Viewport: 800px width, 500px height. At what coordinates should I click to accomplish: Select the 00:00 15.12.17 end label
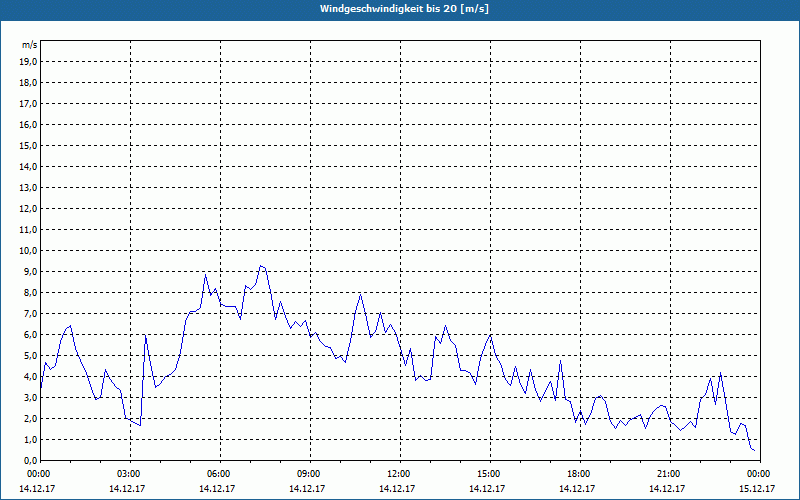pyautogui.click(x=760, y=481)
